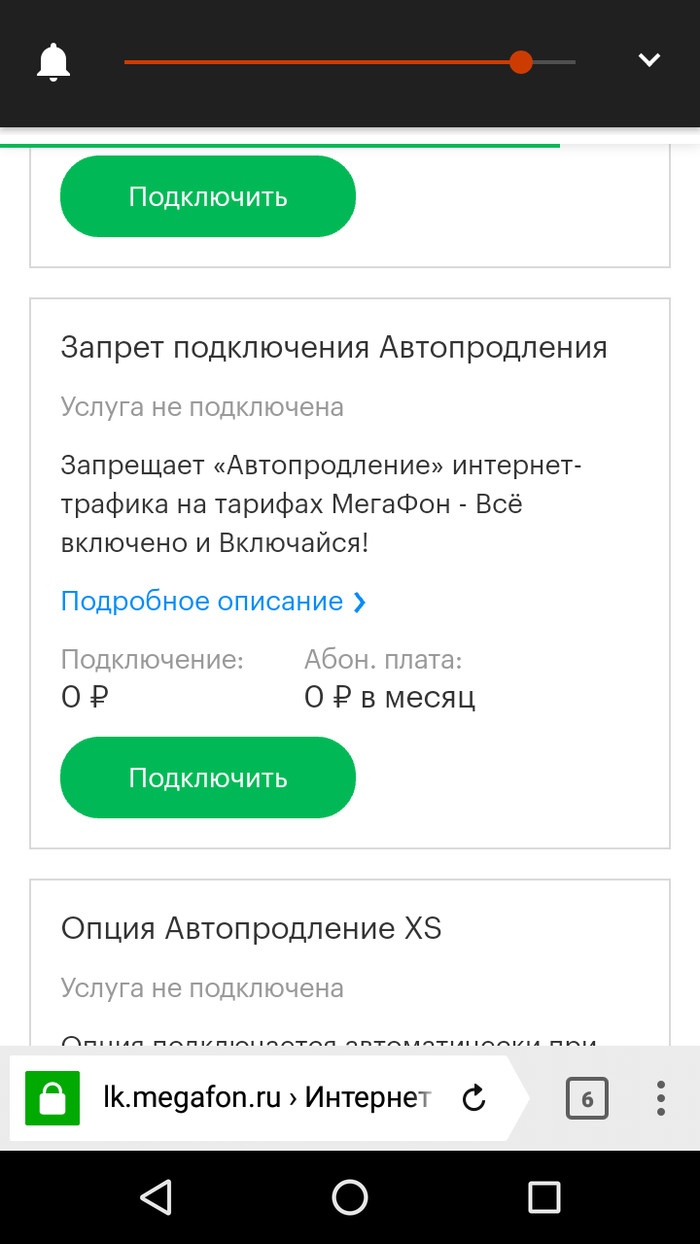Viewport: 700px width, 1244px height.
Task: Select the Опция Автопродление XS heading
Action: point(251,928)
